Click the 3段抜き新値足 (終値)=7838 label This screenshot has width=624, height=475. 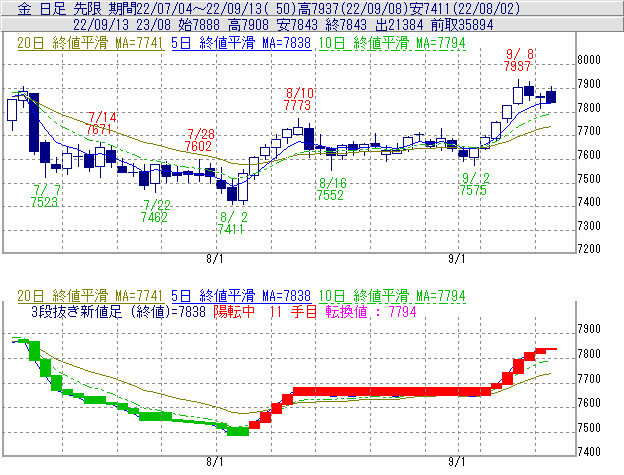(119, 311)
